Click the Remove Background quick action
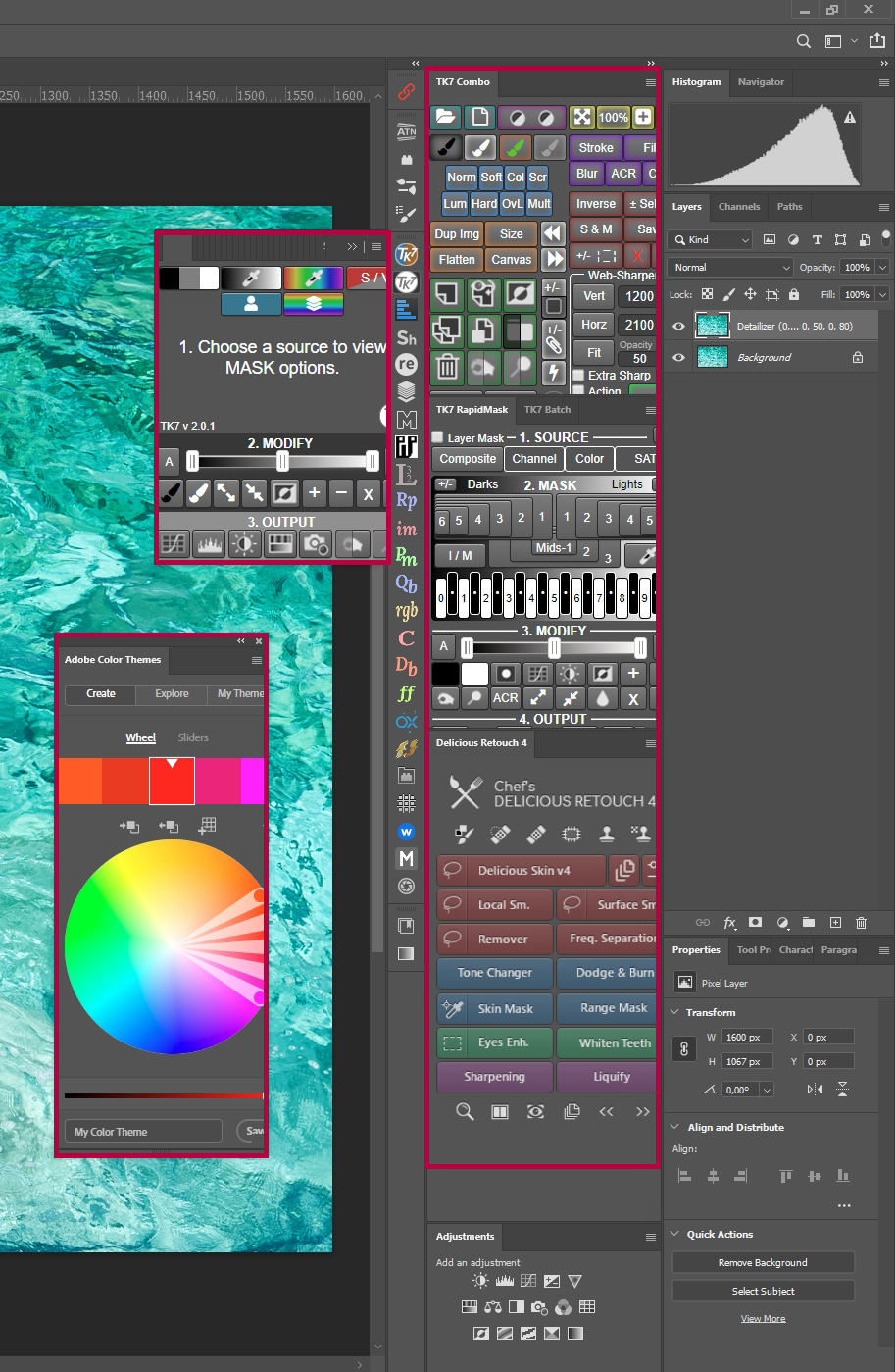895x1372 pixels. click(x=763, y=1262)
